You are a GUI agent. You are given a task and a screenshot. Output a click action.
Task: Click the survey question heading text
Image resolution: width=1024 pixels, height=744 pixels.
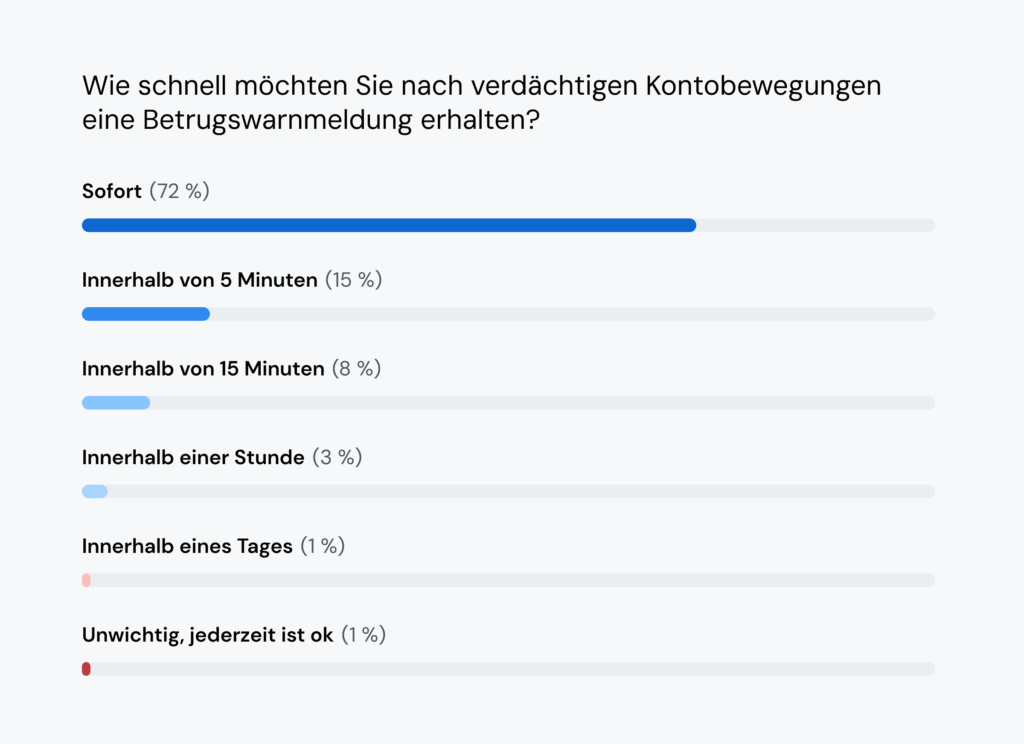point(481,102)
